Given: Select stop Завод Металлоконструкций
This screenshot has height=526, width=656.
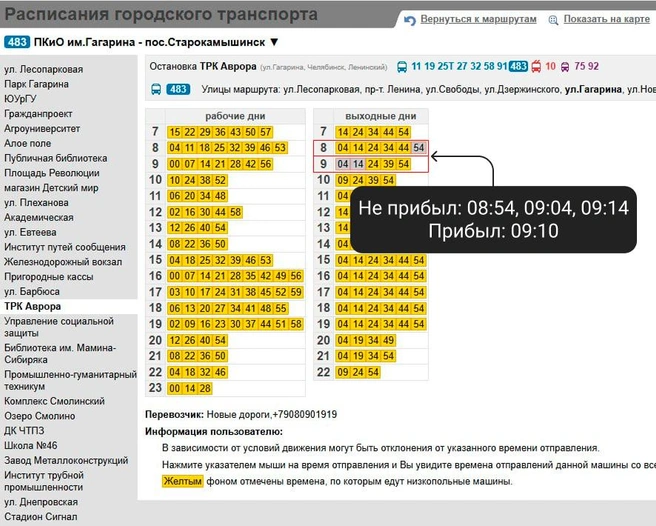Looking at the screenshot, I should [x=66, y=460].
